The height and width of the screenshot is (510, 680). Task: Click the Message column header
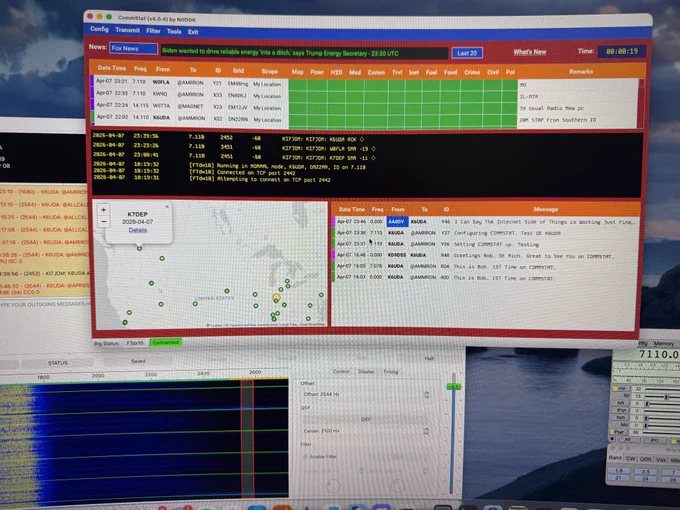click(546, 209)
